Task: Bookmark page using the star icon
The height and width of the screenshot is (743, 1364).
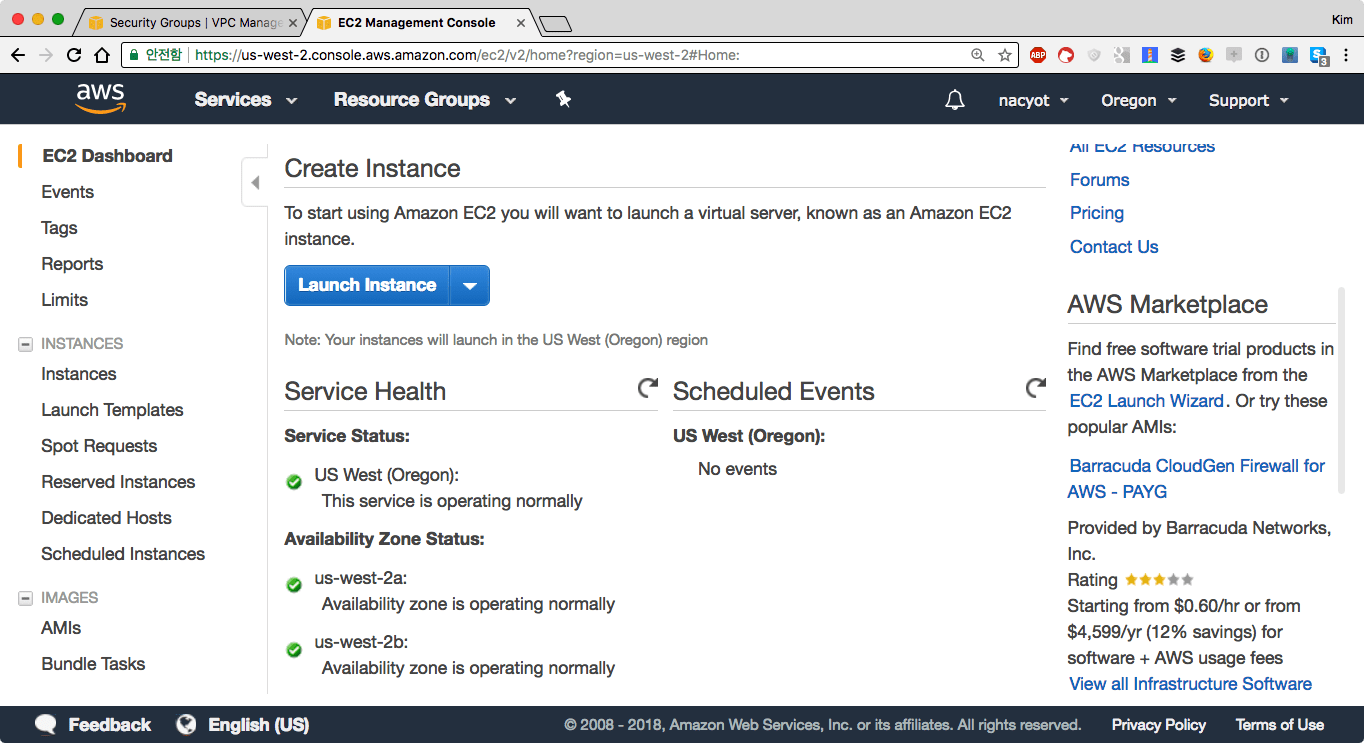Action: (1004, 55)
